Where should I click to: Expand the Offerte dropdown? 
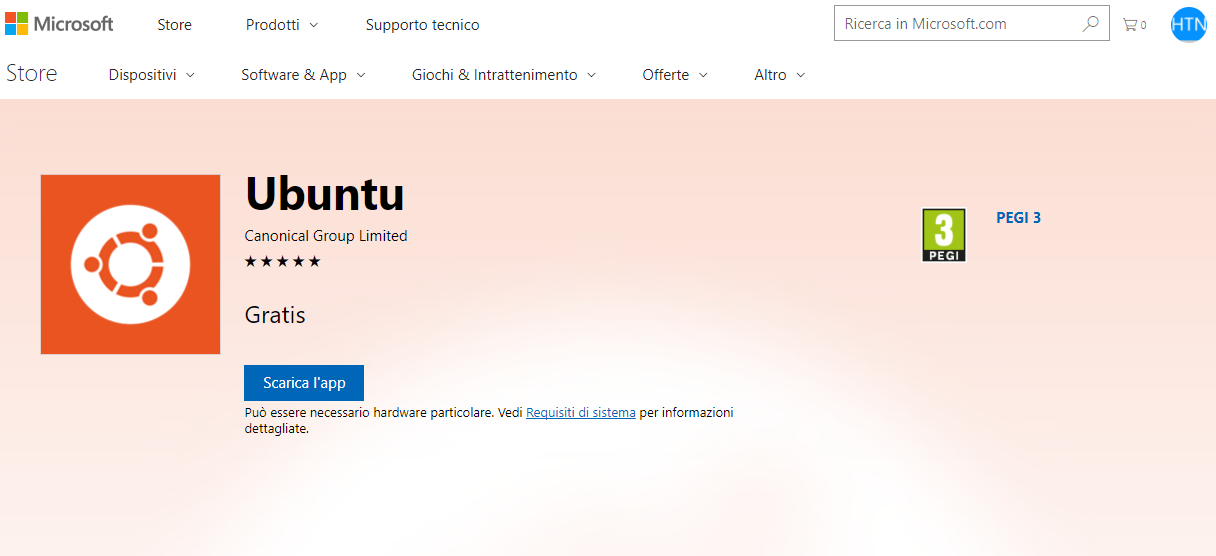(x=675, y=75)
